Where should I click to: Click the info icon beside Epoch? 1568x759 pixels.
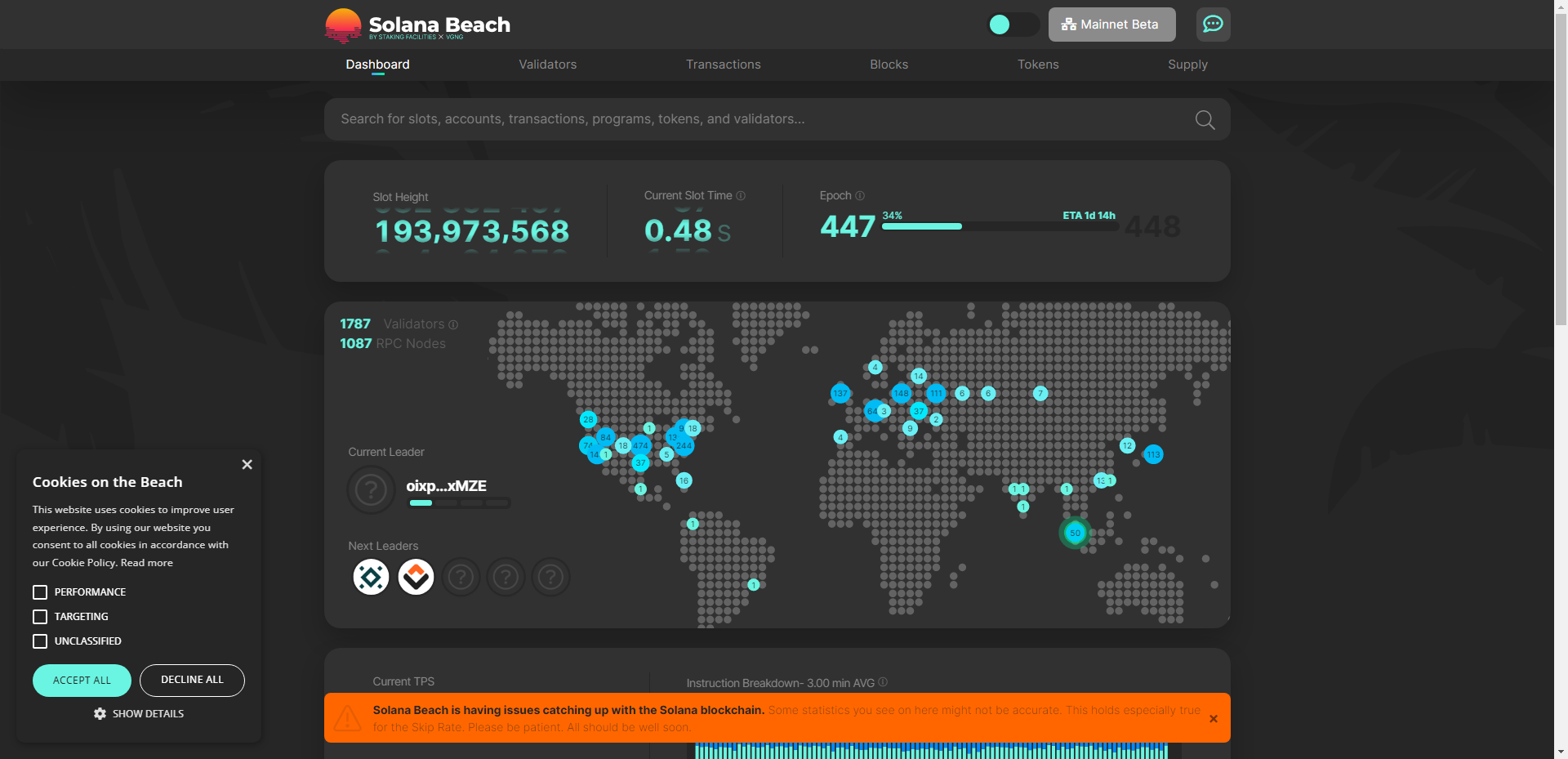[x=860, y=196]
